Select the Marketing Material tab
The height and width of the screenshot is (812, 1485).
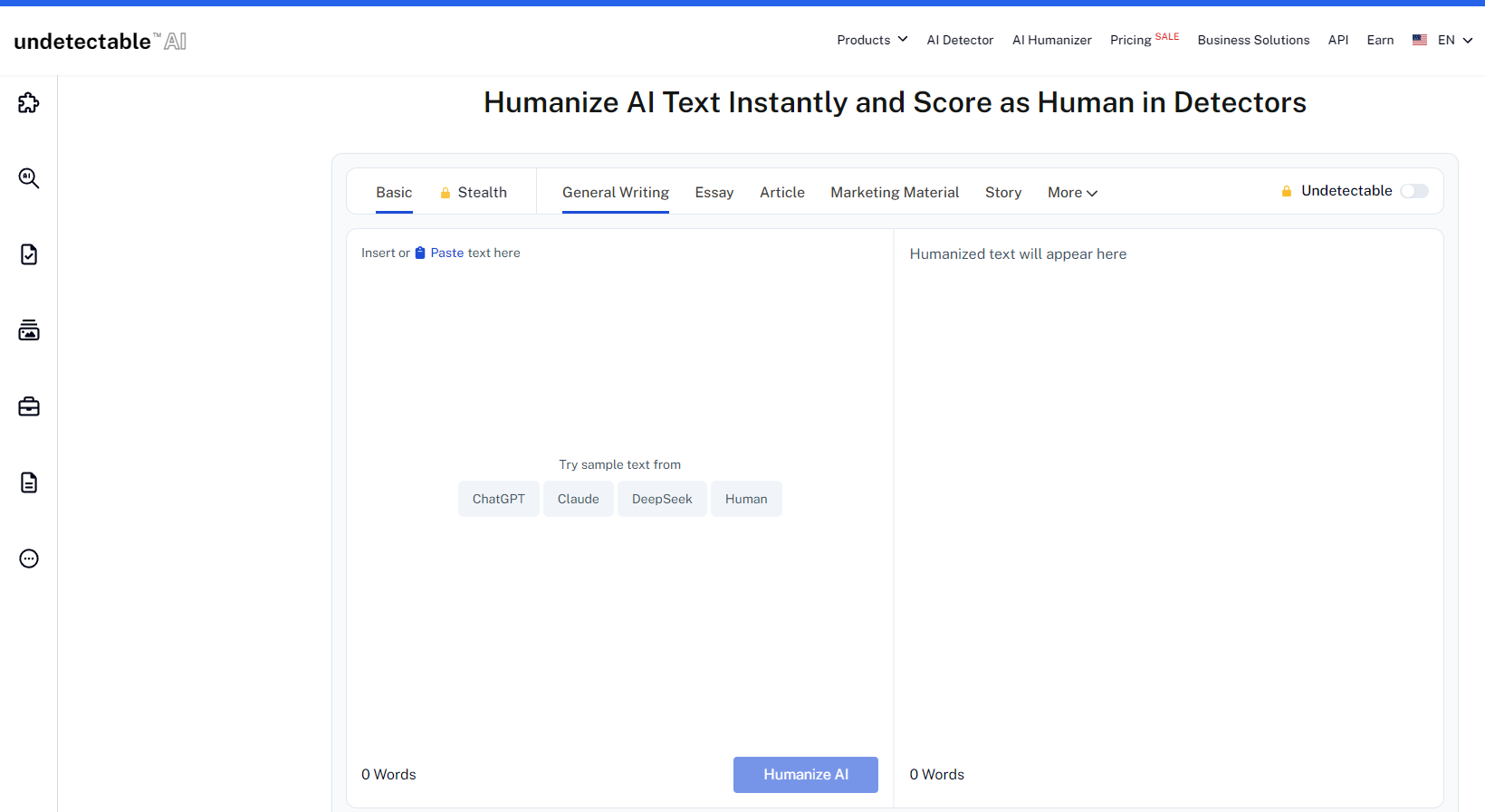click(x=895, y=193)
